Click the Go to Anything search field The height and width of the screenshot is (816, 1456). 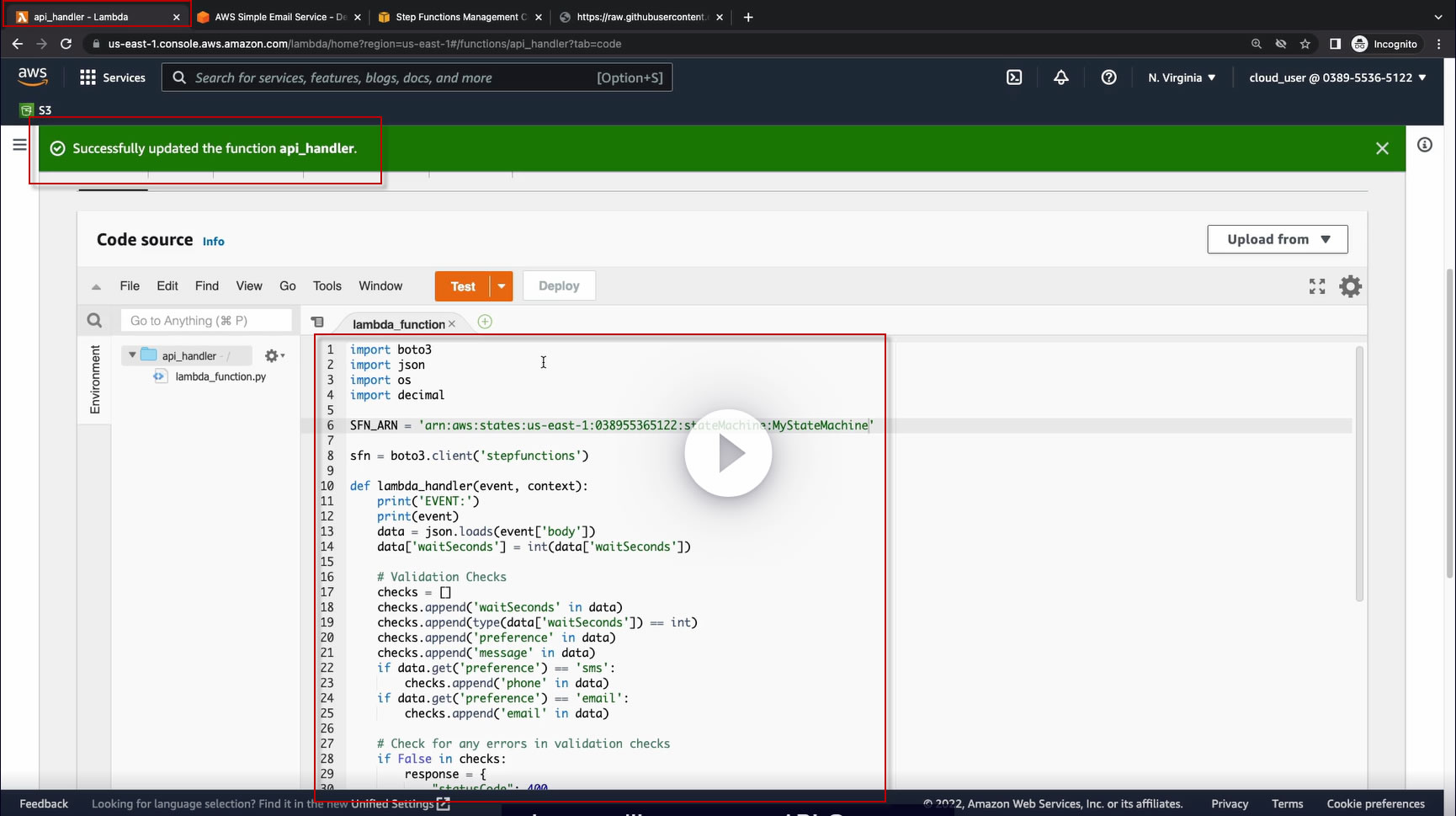[206, 321]
